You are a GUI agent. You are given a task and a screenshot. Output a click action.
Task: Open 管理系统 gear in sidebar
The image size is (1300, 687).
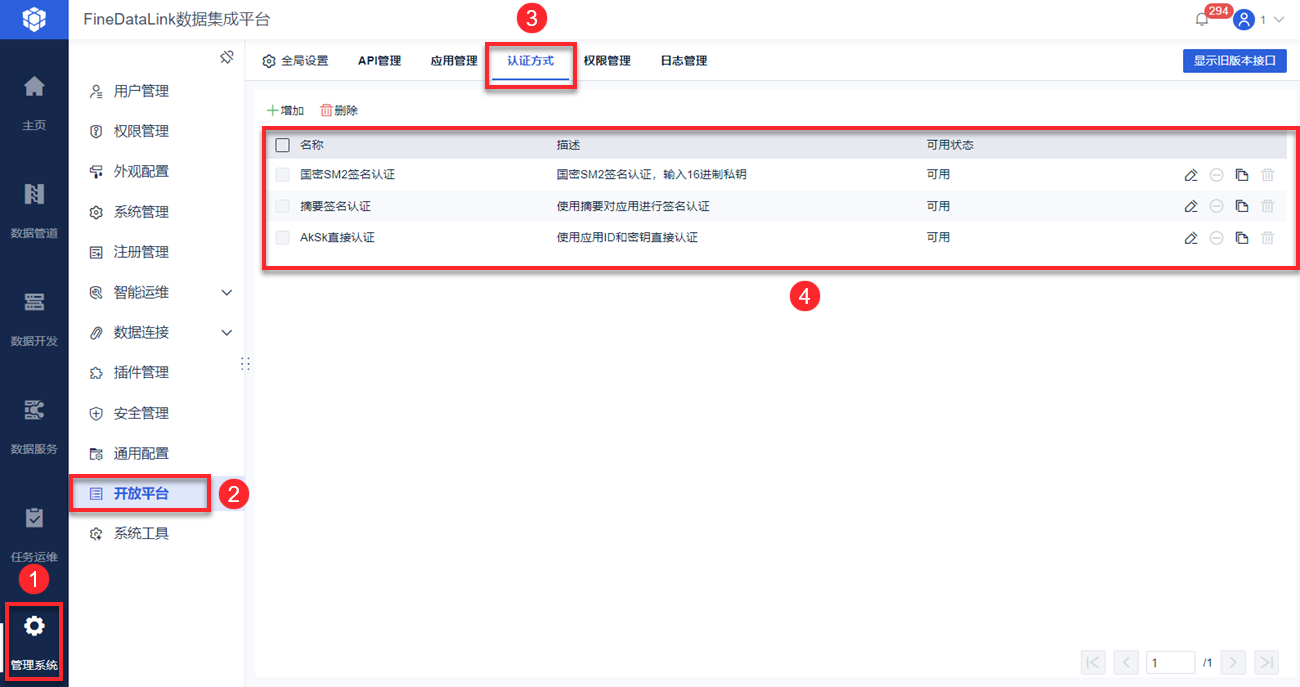[34, 642]
